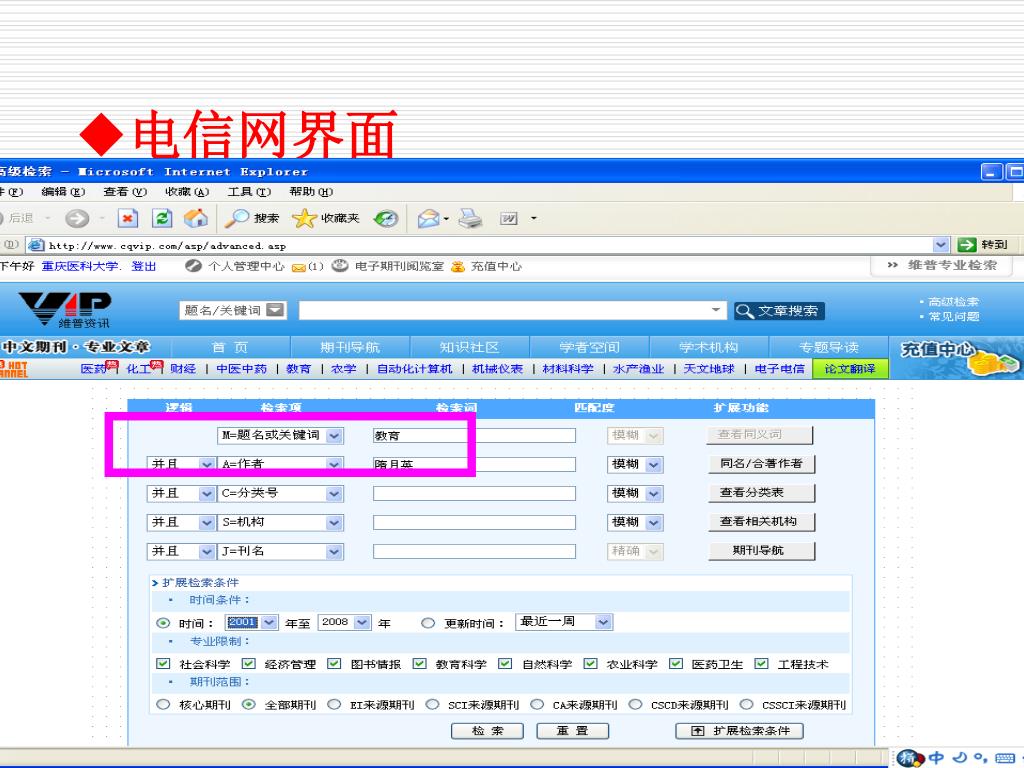This screenshot has height=768, width=1024.
Task: Open the 查看(V) menu
Action: (x=125, y=192)
